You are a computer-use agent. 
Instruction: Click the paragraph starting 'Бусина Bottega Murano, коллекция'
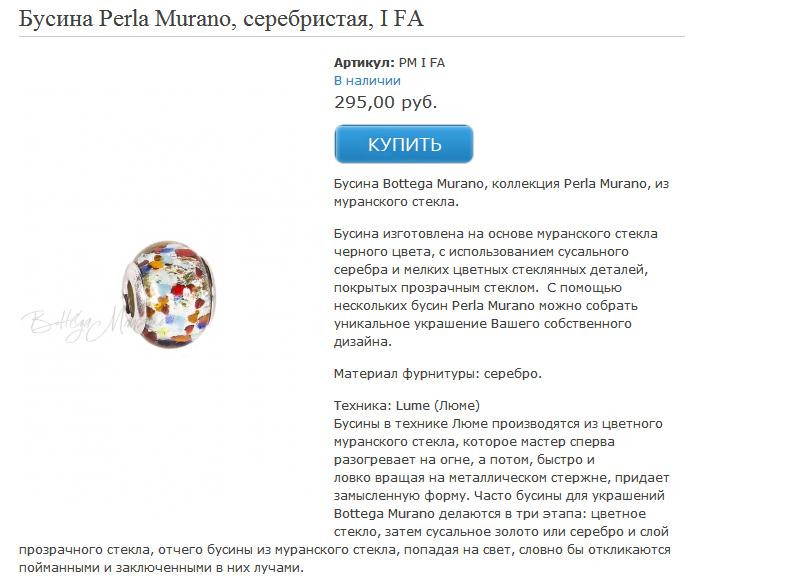click(501, 192)
